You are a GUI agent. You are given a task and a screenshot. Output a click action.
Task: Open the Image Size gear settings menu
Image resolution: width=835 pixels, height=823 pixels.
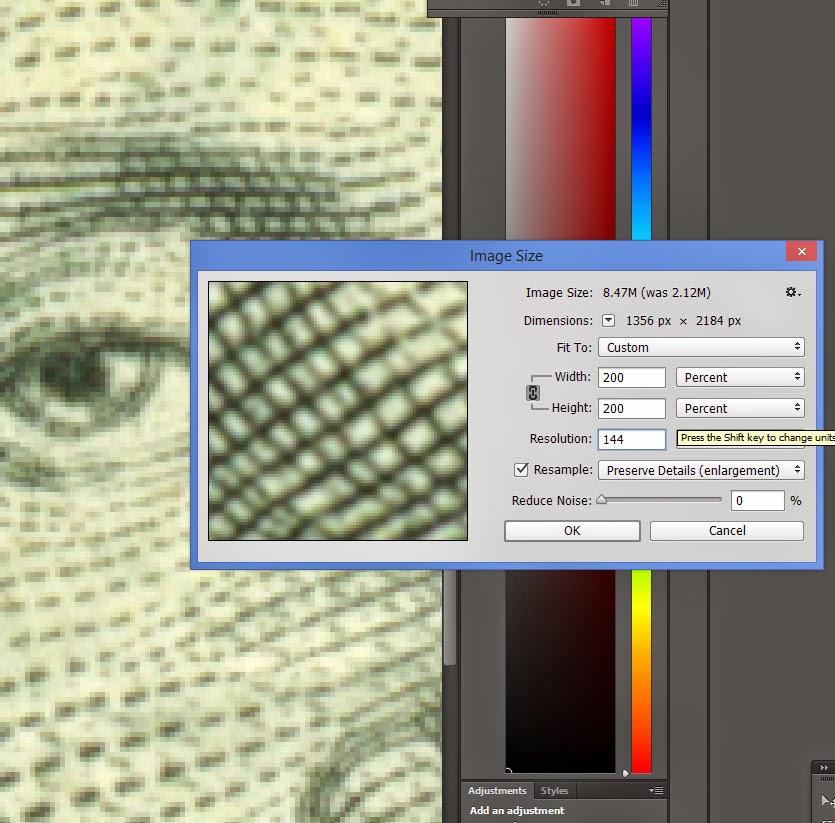[793, 292]
